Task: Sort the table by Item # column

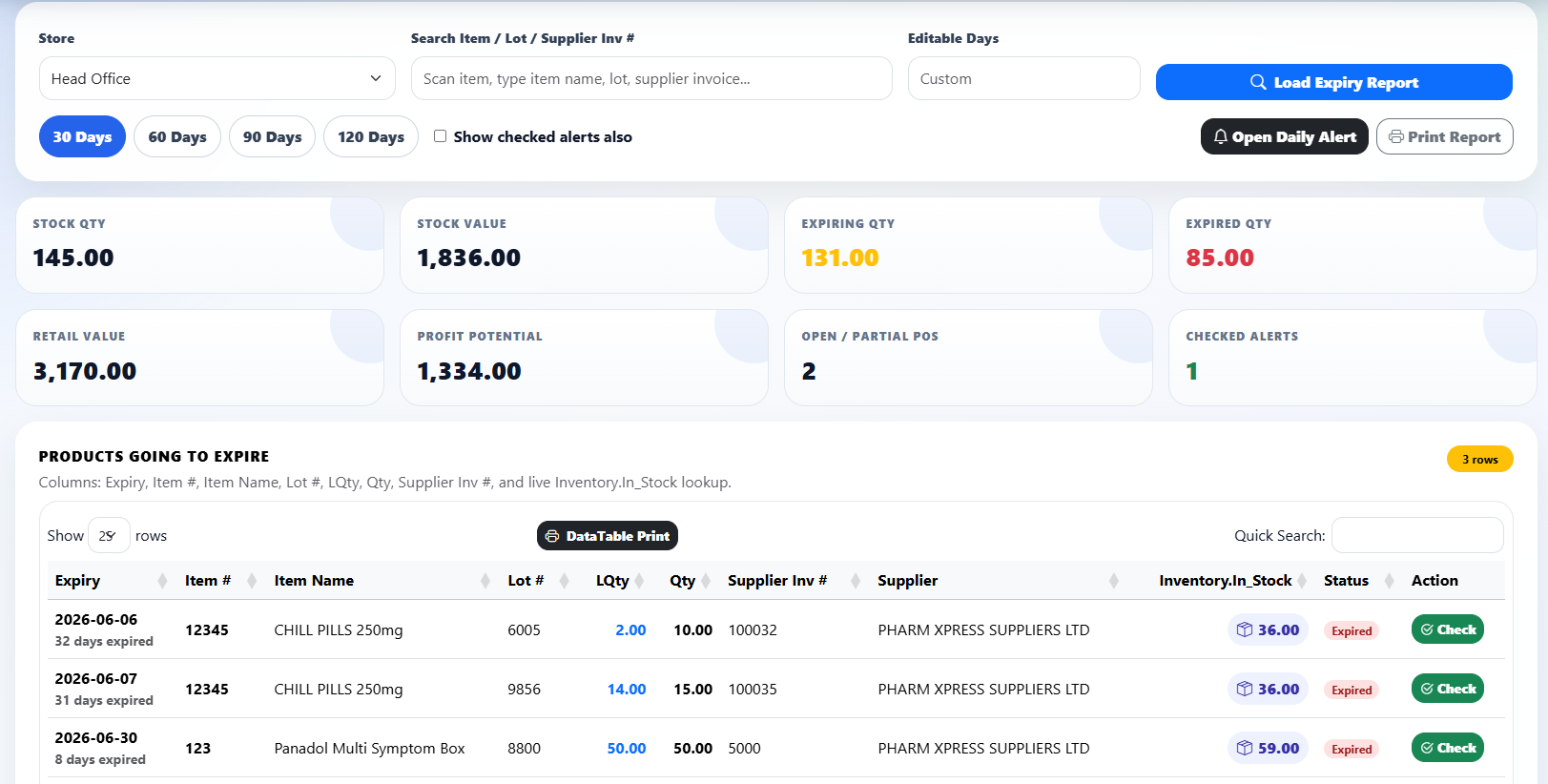Action: pos(221,581)
